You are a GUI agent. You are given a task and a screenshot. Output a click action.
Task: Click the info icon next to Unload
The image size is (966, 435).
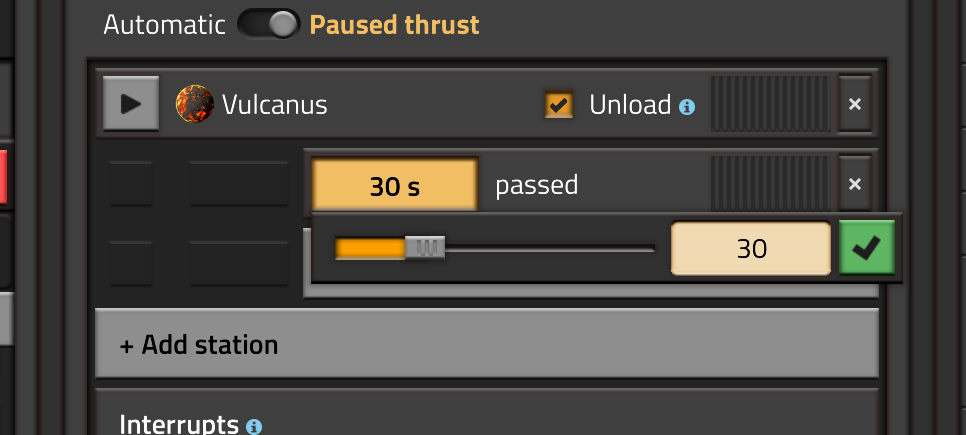pyautogui.click(x=687, y=107)
